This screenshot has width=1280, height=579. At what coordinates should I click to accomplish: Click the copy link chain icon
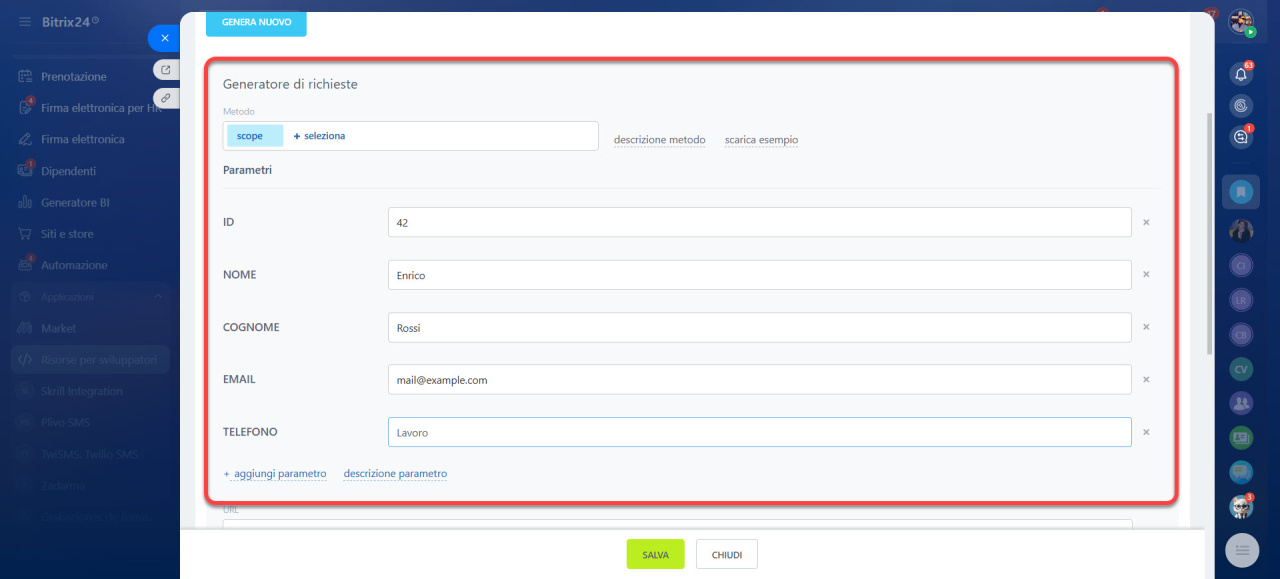pyautogui.click(x=166, y=98)
